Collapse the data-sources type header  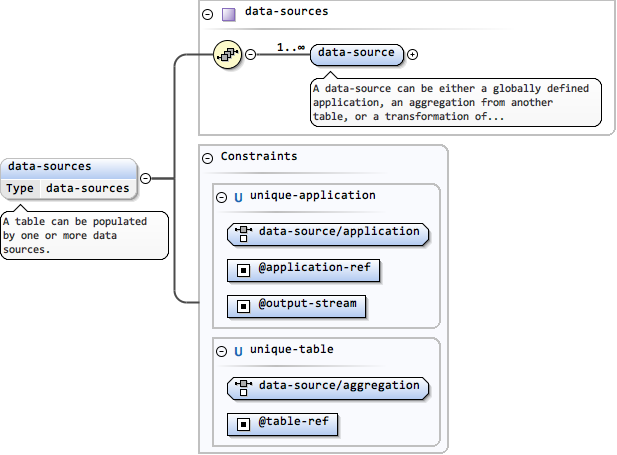(x=207, y=14)
